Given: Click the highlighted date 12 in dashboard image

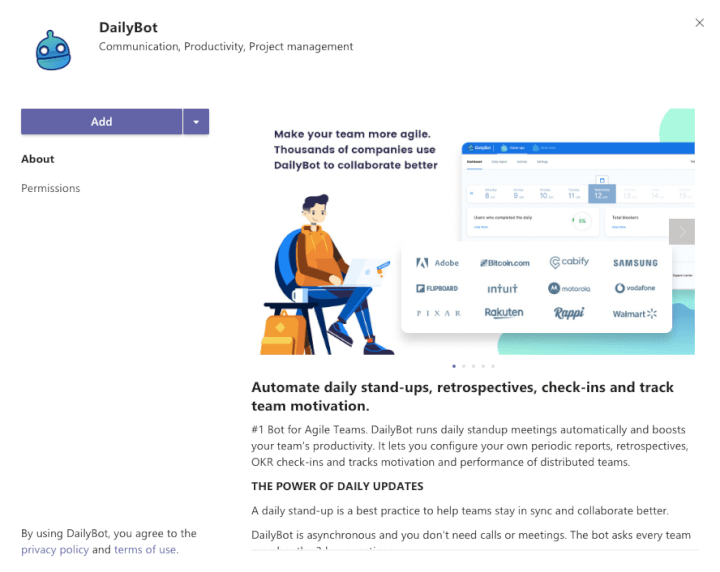Looking at the screenshot, I should pyautogui.click(x=602, y=194).
